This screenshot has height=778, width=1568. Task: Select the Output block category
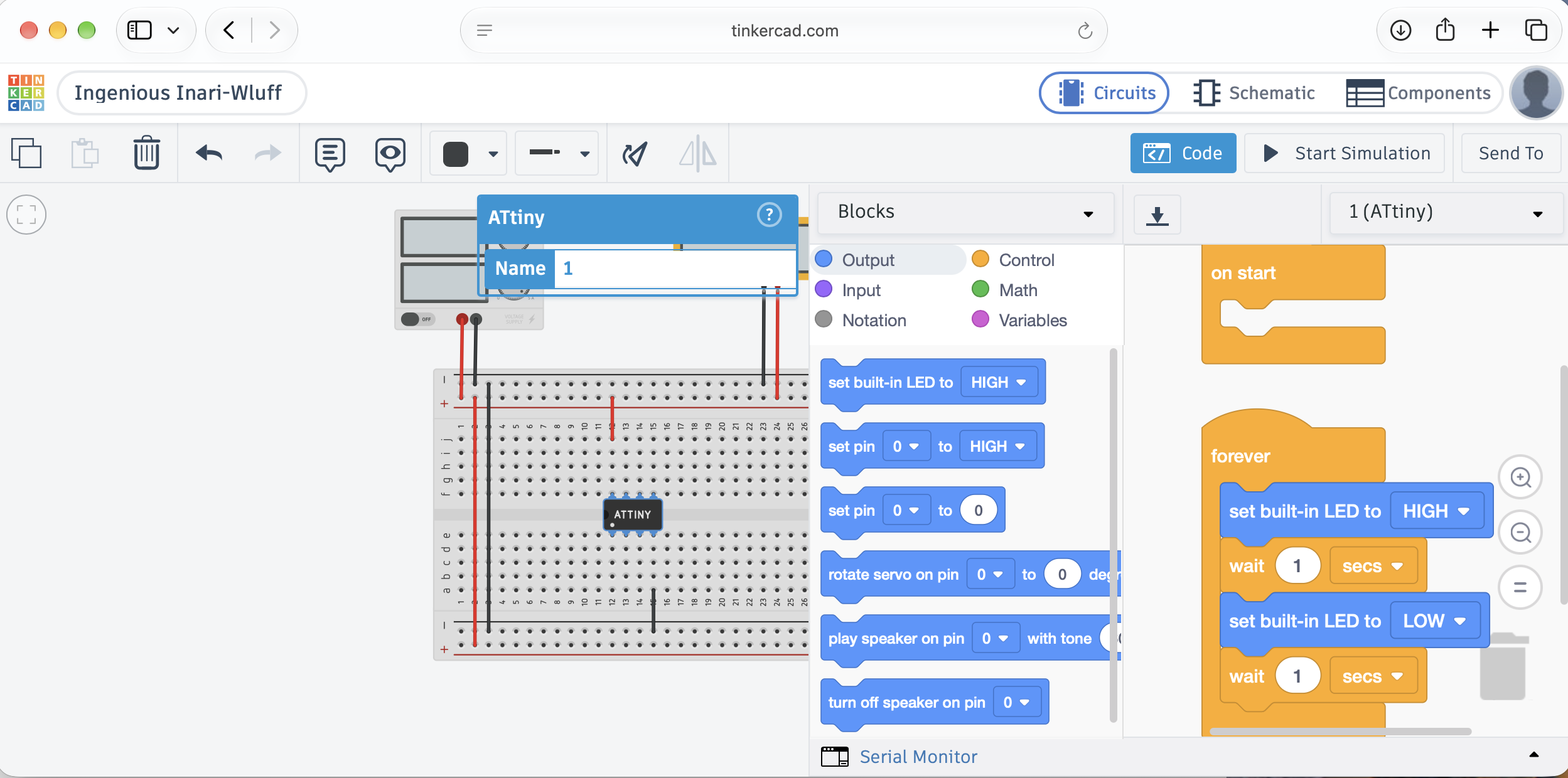[888, 260]
